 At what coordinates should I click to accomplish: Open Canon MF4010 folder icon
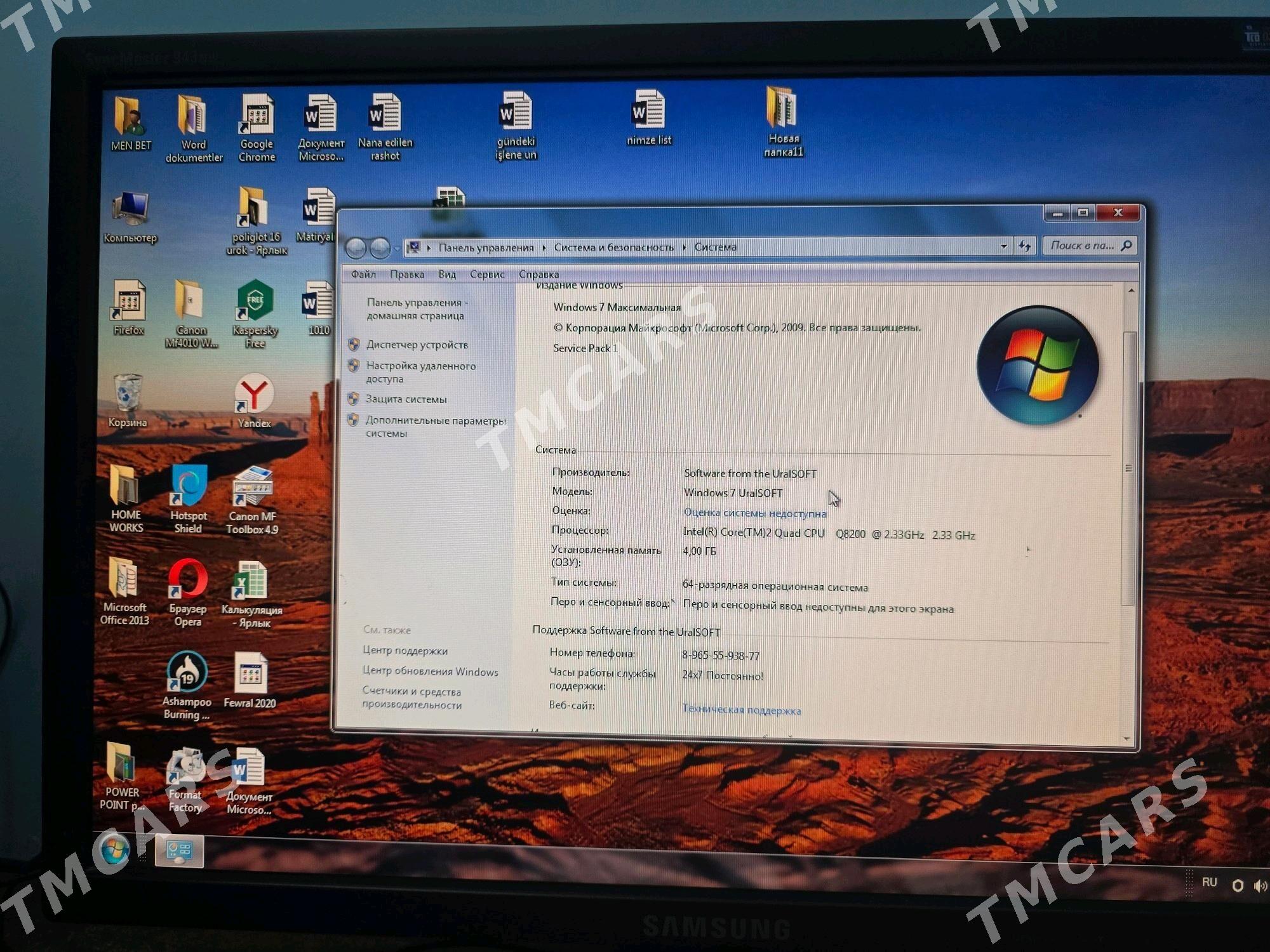[191, 314]
